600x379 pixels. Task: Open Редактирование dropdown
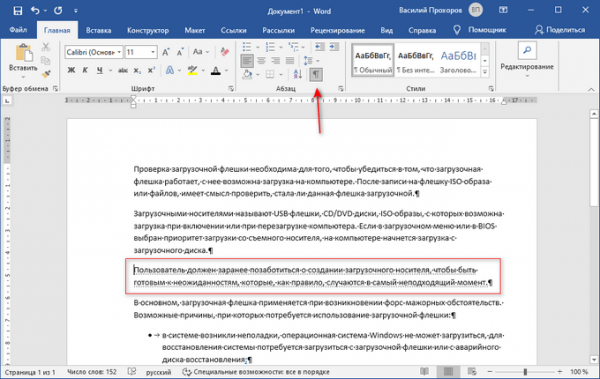tap(527, 61)
